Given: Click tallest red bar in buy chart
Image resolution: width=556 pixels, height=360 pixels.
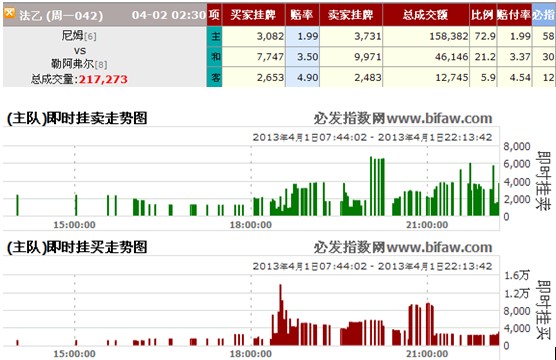Looking at the screenshot, I should [x=280, y=315].
